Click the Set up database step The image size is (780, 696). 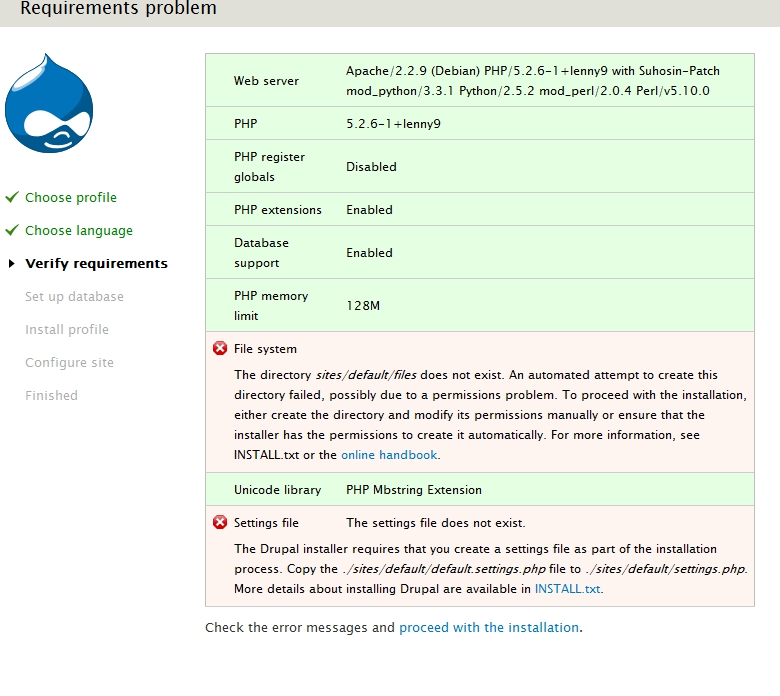point(74,297)
